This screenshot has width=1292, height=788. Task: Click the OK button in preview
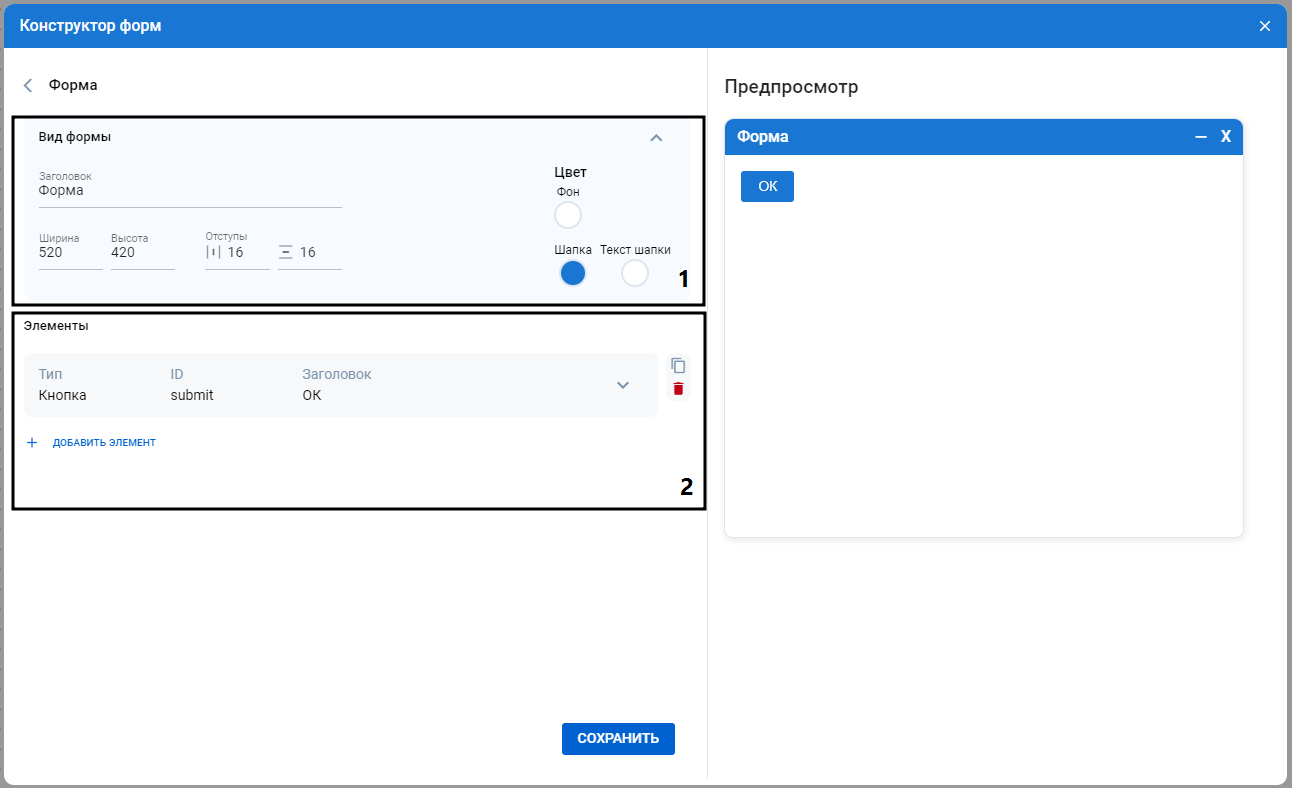click(767, 186)
